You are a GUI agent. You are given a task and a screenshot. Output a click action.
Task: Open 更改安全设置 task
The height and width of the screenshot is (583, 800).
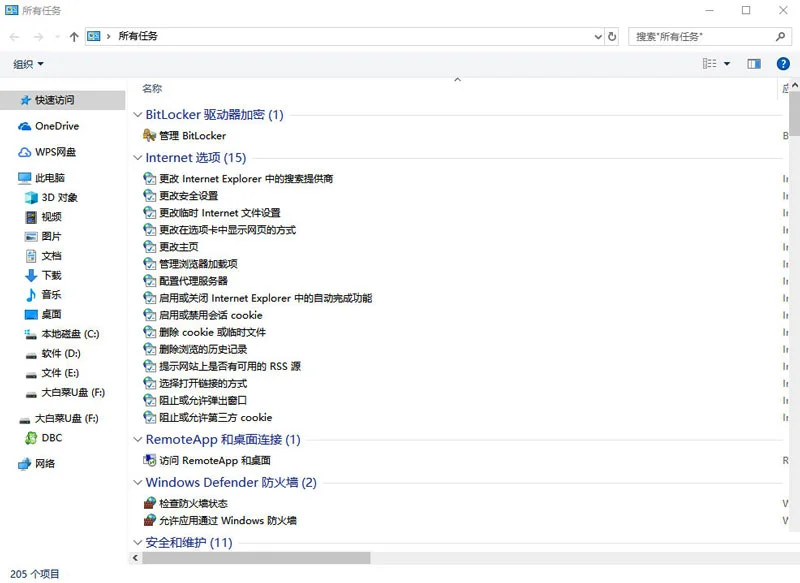point(189,195)
